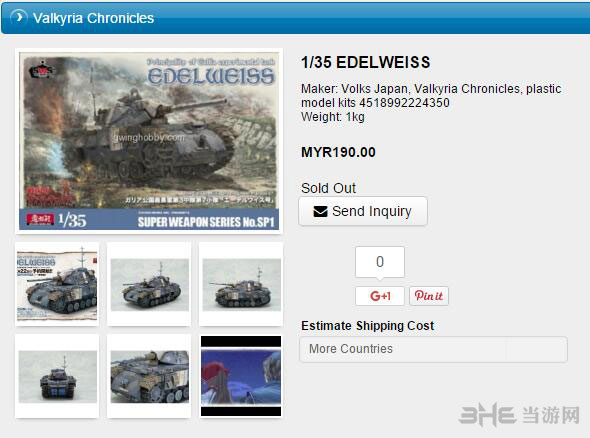Click the Estimate Shipping Cost heading
This screenshot has height=438, width=590.
coord(368,325)
